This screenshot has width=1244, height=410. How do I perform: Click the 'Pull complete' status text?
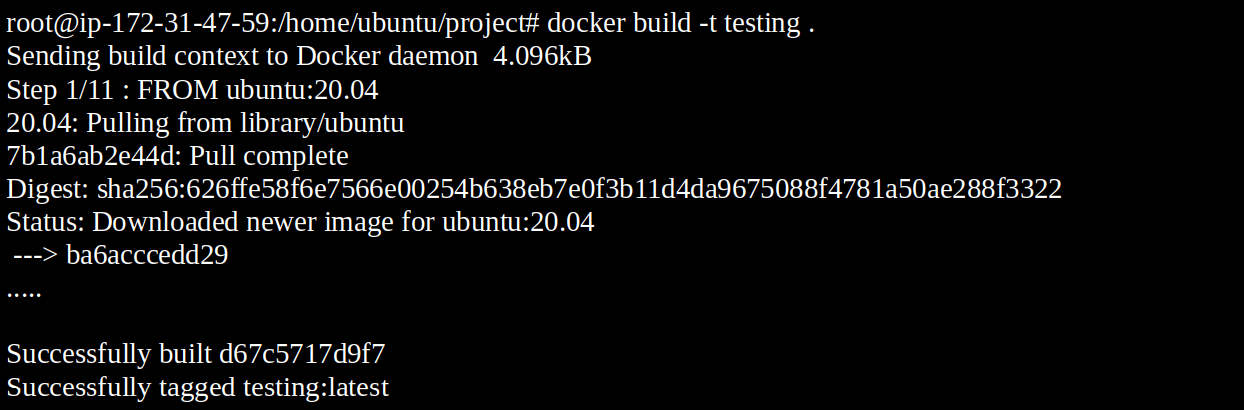pos(269,156)
